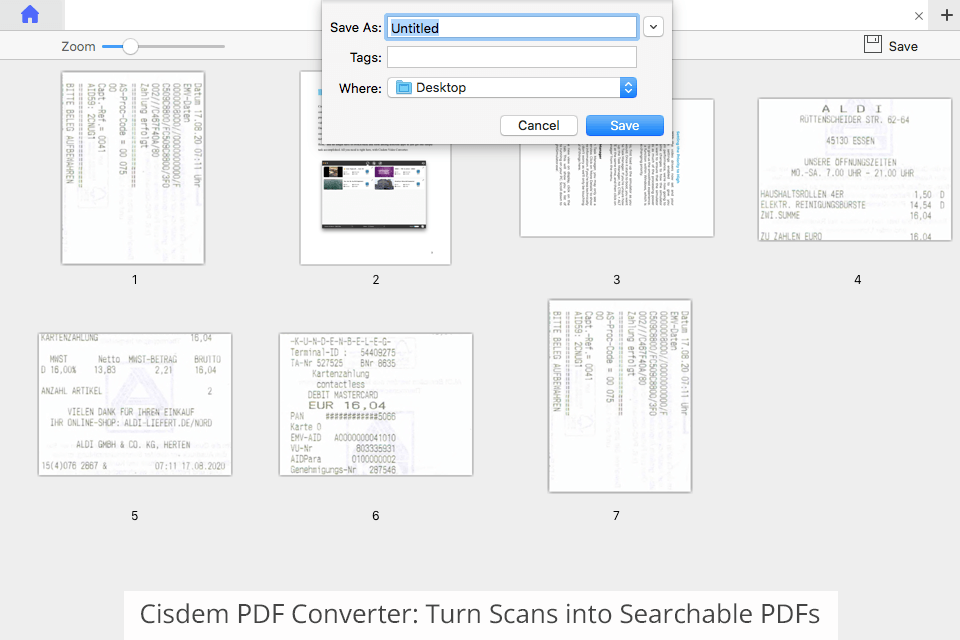Click the page number 4 label
Viewport: 960px width, 640px height.
[x=857, y=280]
